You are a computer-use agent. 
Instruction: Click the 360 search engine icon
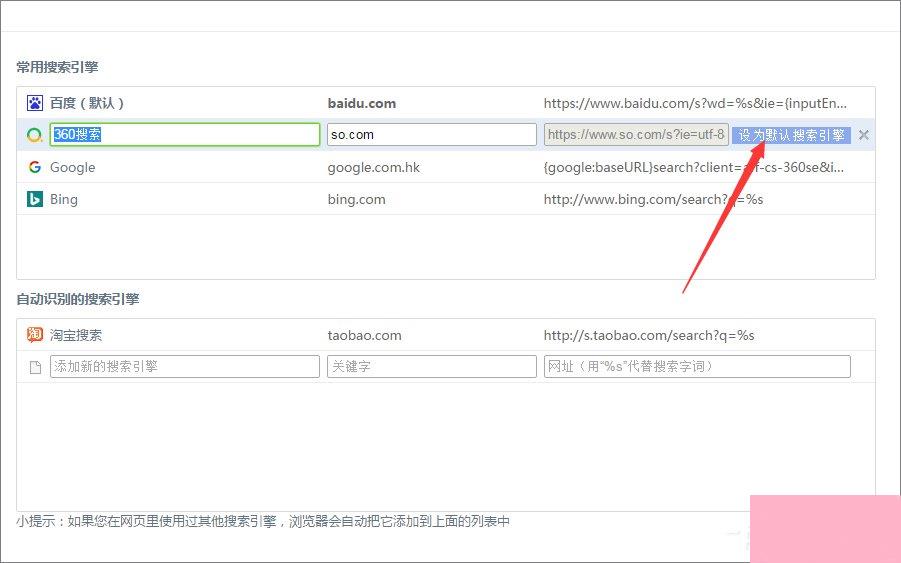click(34, 135)
